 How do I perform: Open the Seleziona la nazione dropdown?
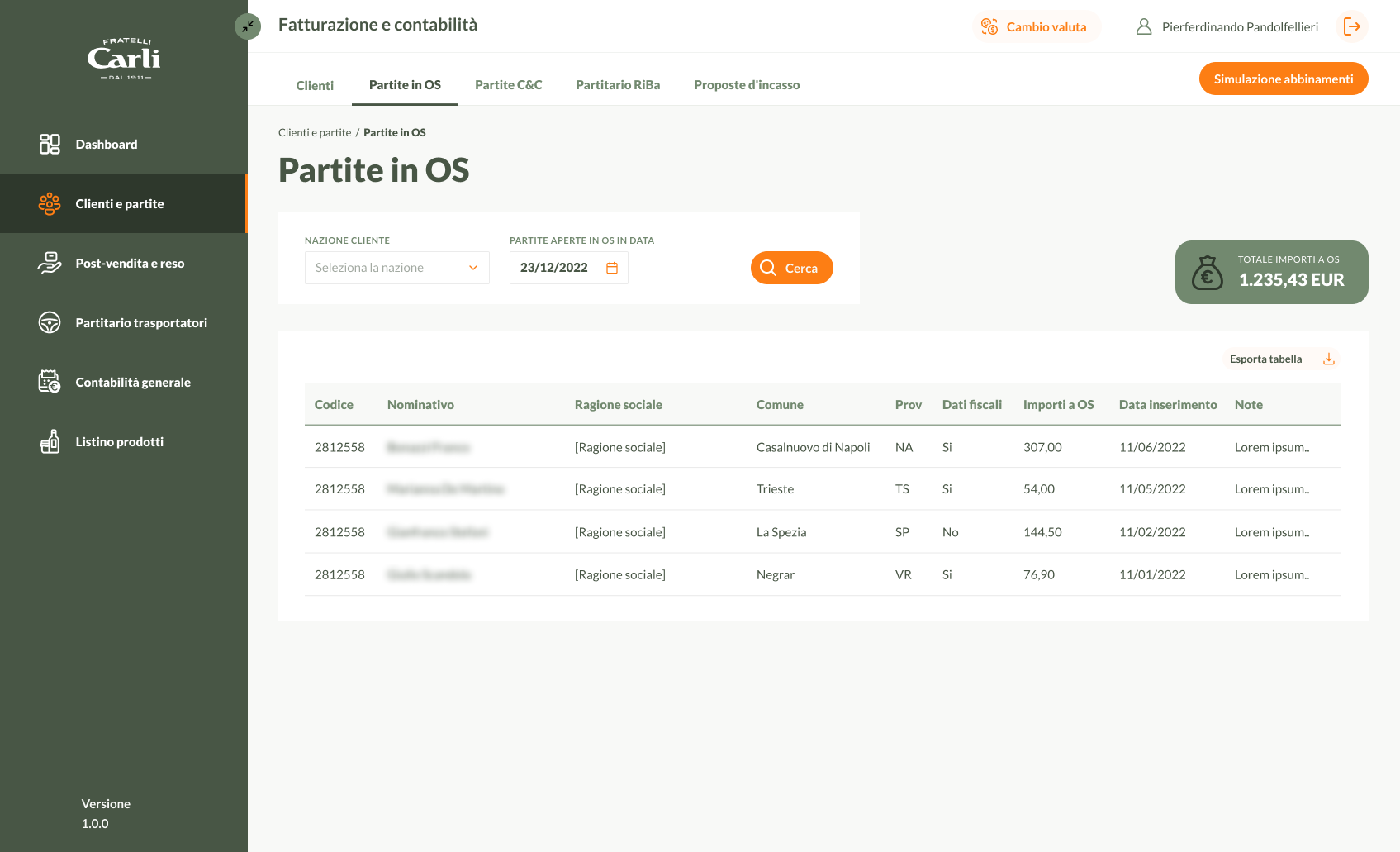click(396, 268)
